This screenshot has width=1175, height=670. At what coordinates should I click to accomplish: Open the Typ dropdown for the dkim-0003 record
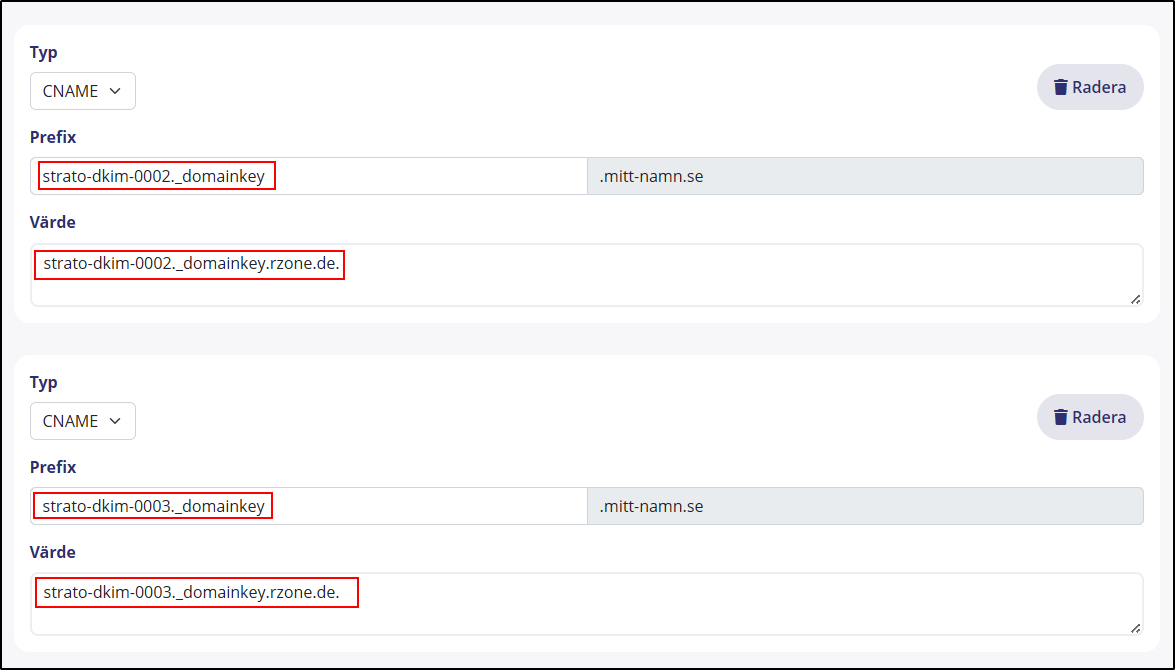82,421
